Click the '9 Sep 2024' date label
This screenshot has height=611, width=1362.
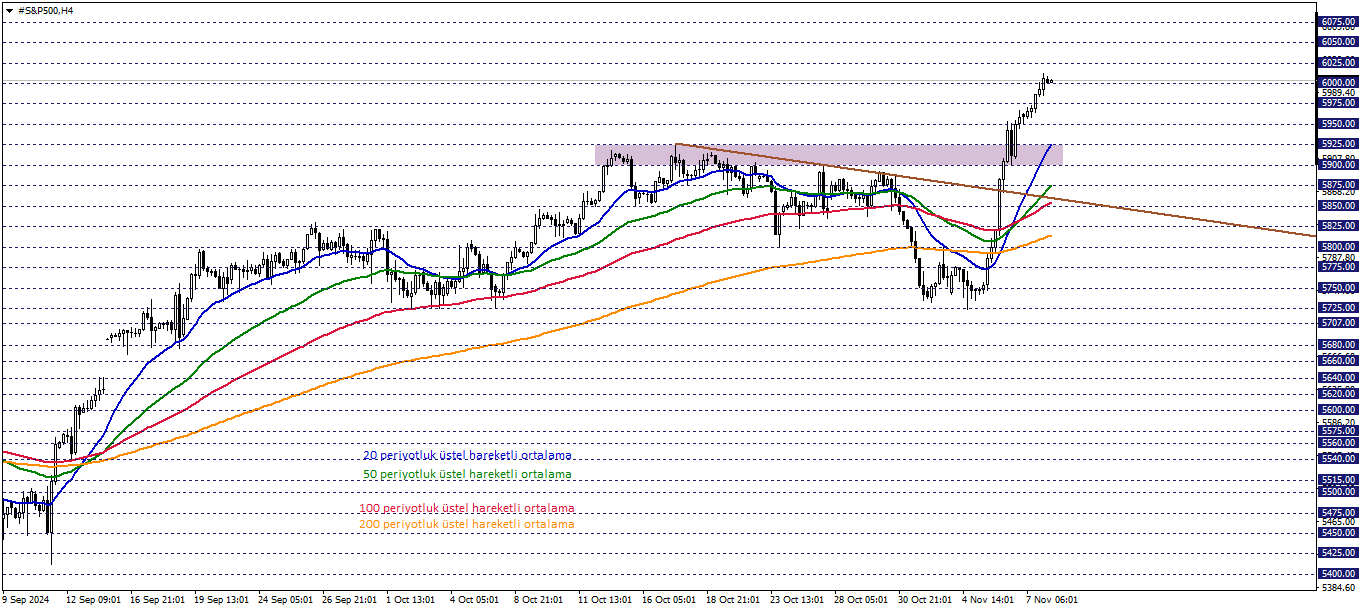click(x=27, y=600)
